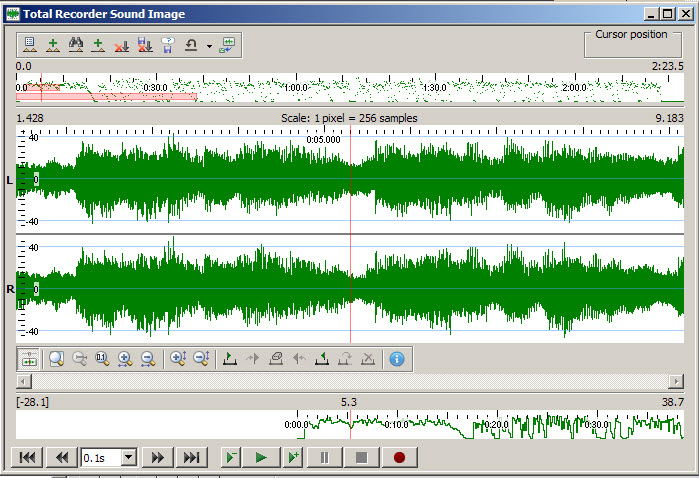Image resolution: width=699 pixels, height=478 pixels.
Task: Click the 0:20.0 mark in the level graph
Action: tap(496, 425)
